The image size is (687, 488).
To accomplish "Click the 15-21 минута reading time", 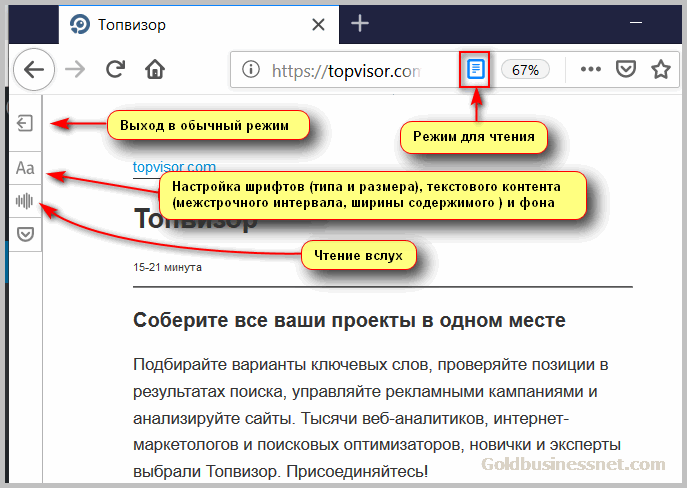I will tap(167, 267).
